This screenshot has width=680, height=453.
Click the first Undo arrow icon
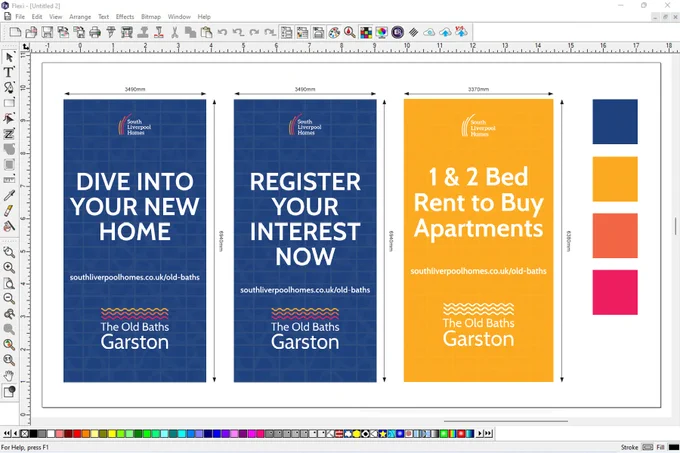pos(222,32)
